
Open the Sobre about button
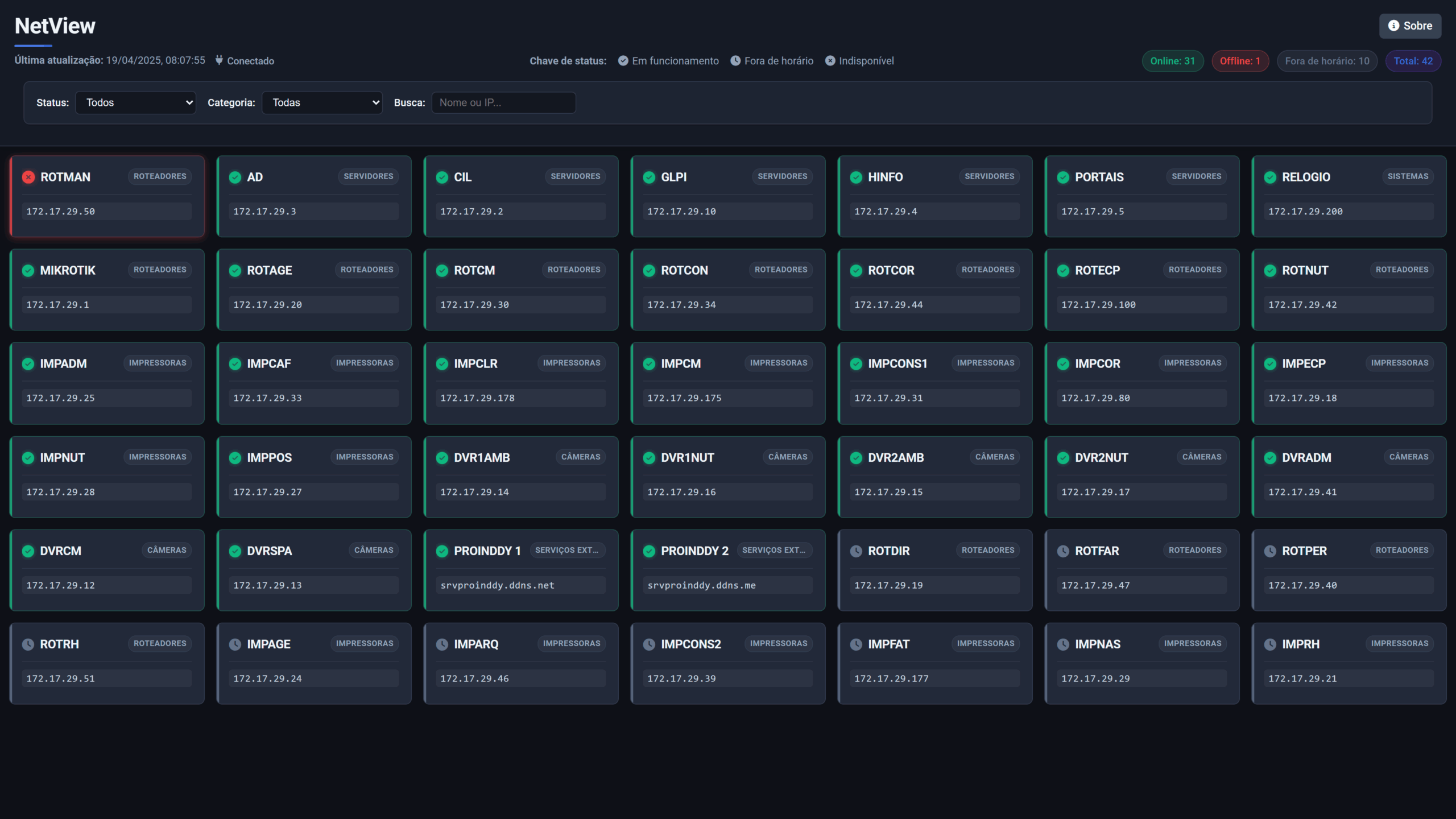pos(1410,26)
